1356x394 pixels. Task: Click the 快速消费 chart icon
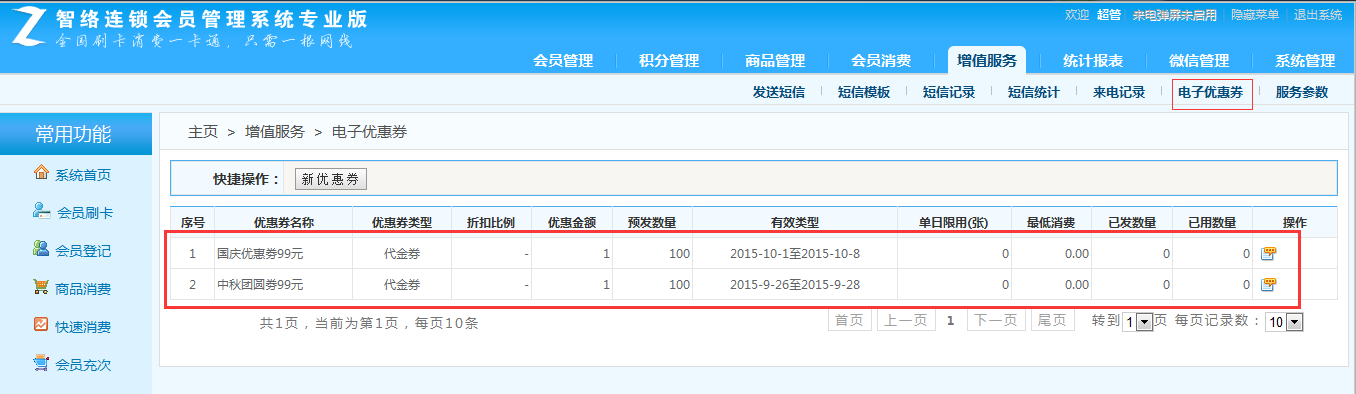[41, 325]
